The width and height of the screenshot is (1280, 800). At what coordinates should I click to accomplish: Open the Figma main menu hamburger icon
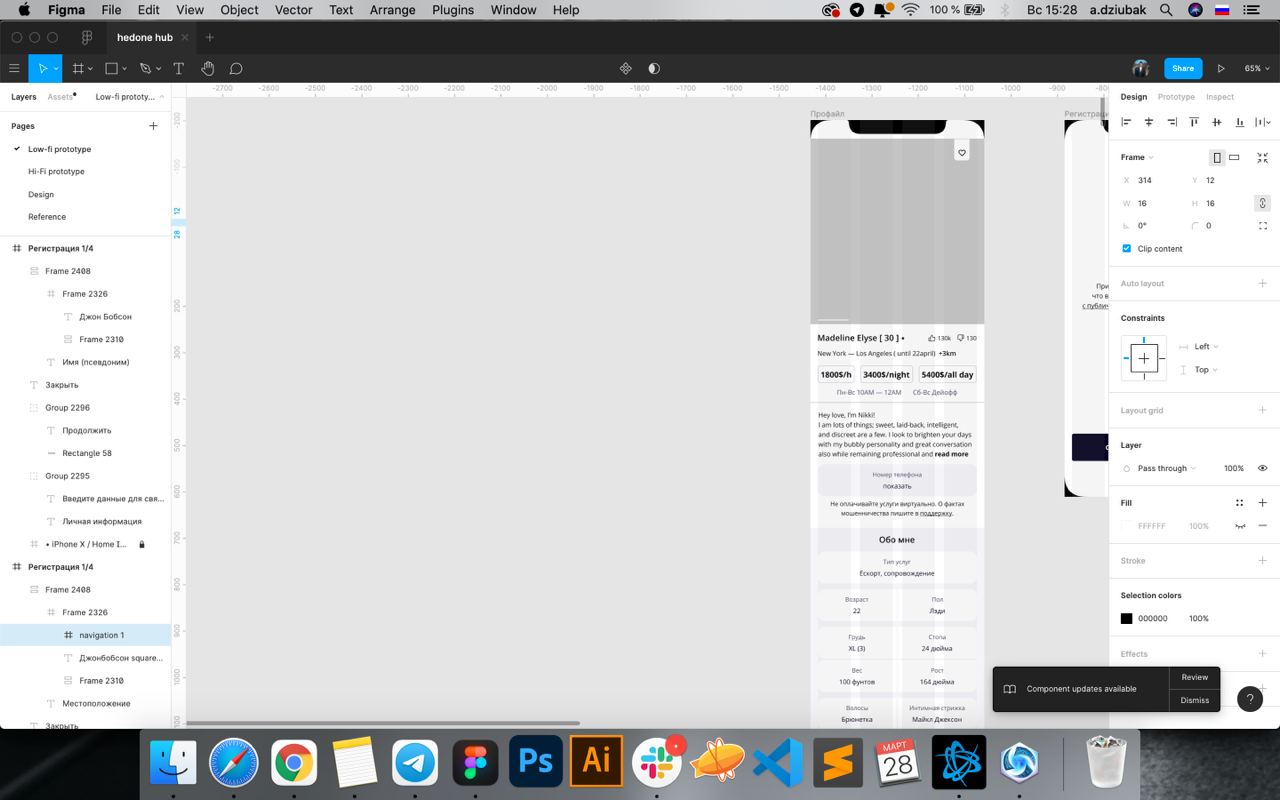[14, 68]
